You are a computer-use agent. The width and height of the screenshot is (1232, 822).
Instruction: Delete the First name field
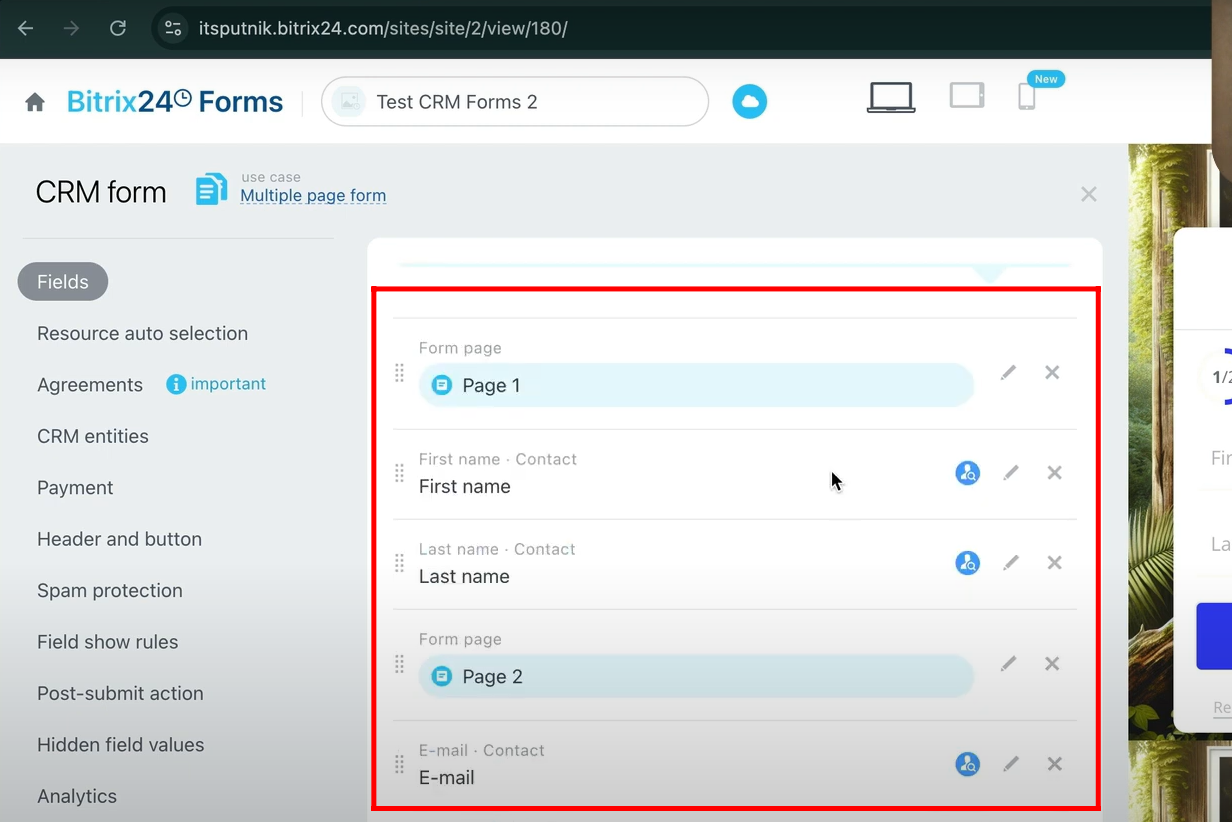coord(1054,472)
